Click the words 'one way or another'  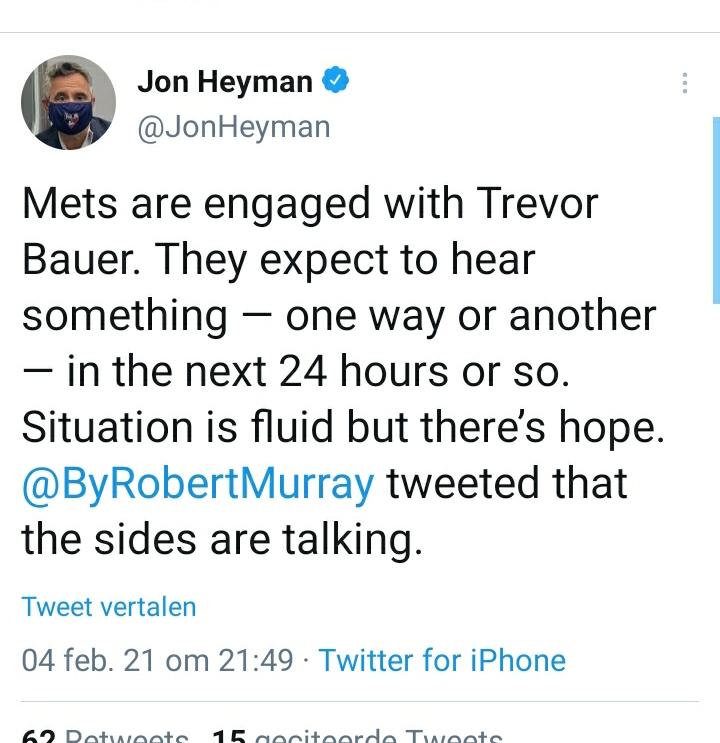[471, 316]
